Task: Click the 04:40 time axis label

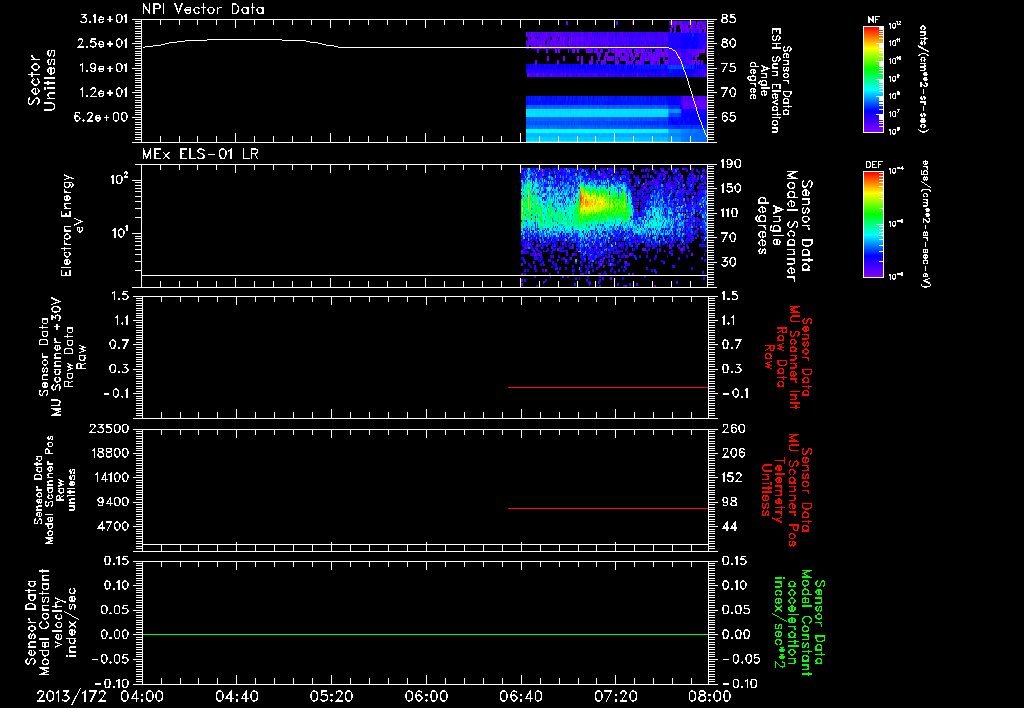Action: tap(236, 696)
